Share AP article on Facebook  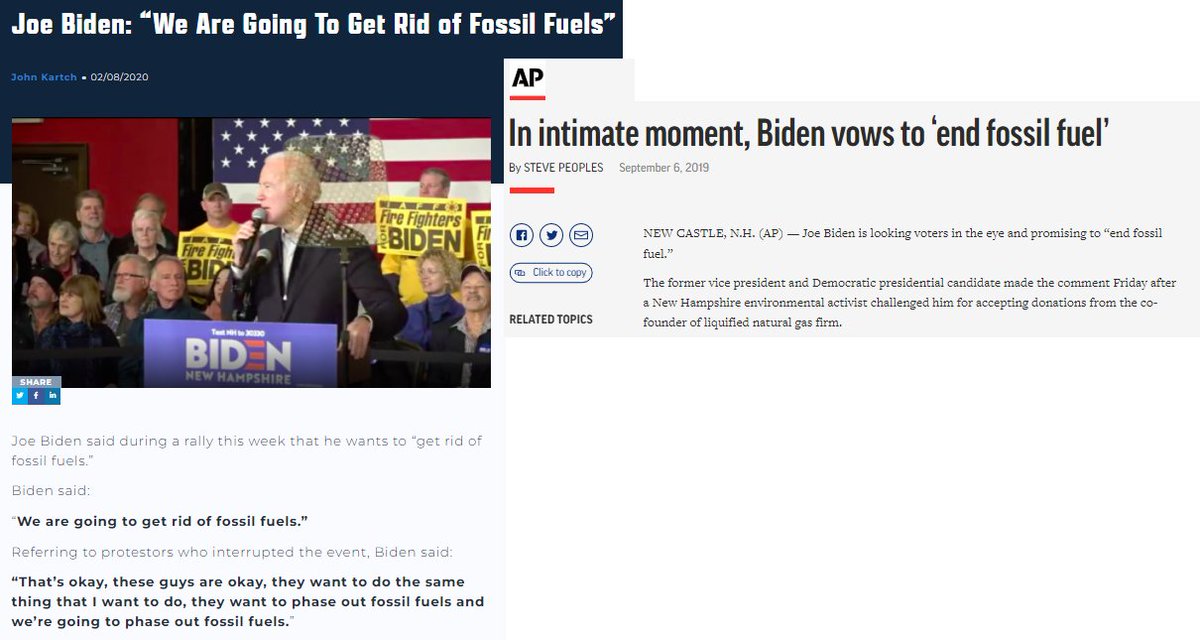pyautogui.click(x=521, y=236)
